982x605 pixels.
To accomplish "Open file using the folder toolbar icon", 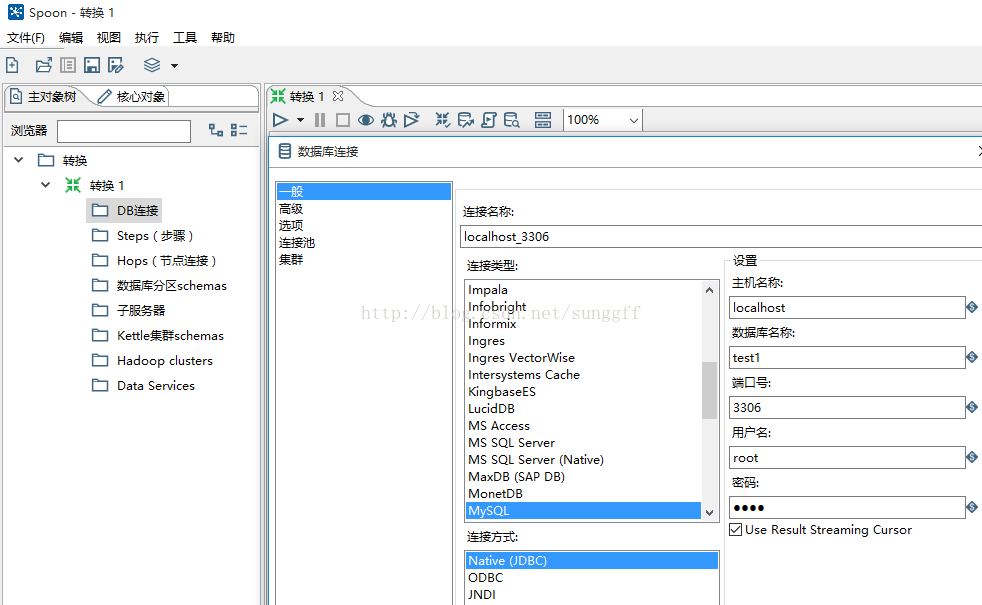I will click(44, 65).
